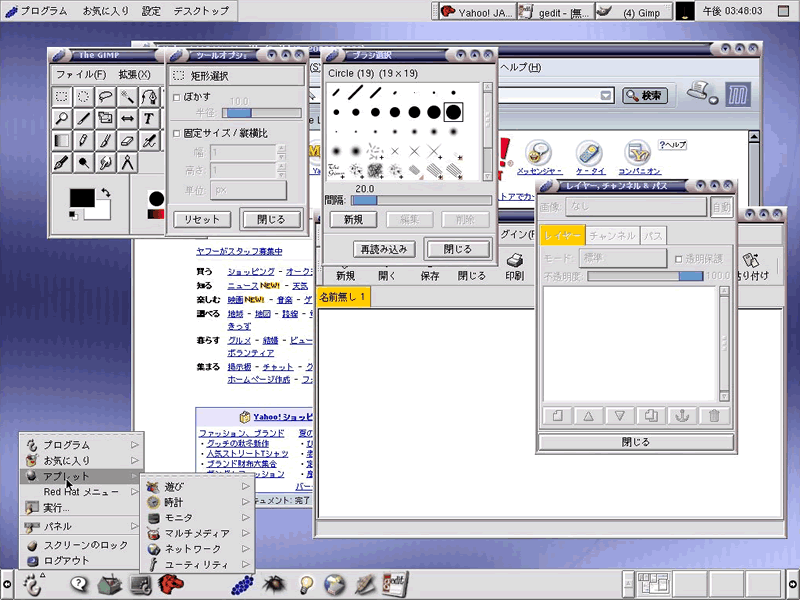Viewport: 800px width, 600px height.
Task: Pick the fuzzy select magic wand tool
Action: (x=128, y=97)
